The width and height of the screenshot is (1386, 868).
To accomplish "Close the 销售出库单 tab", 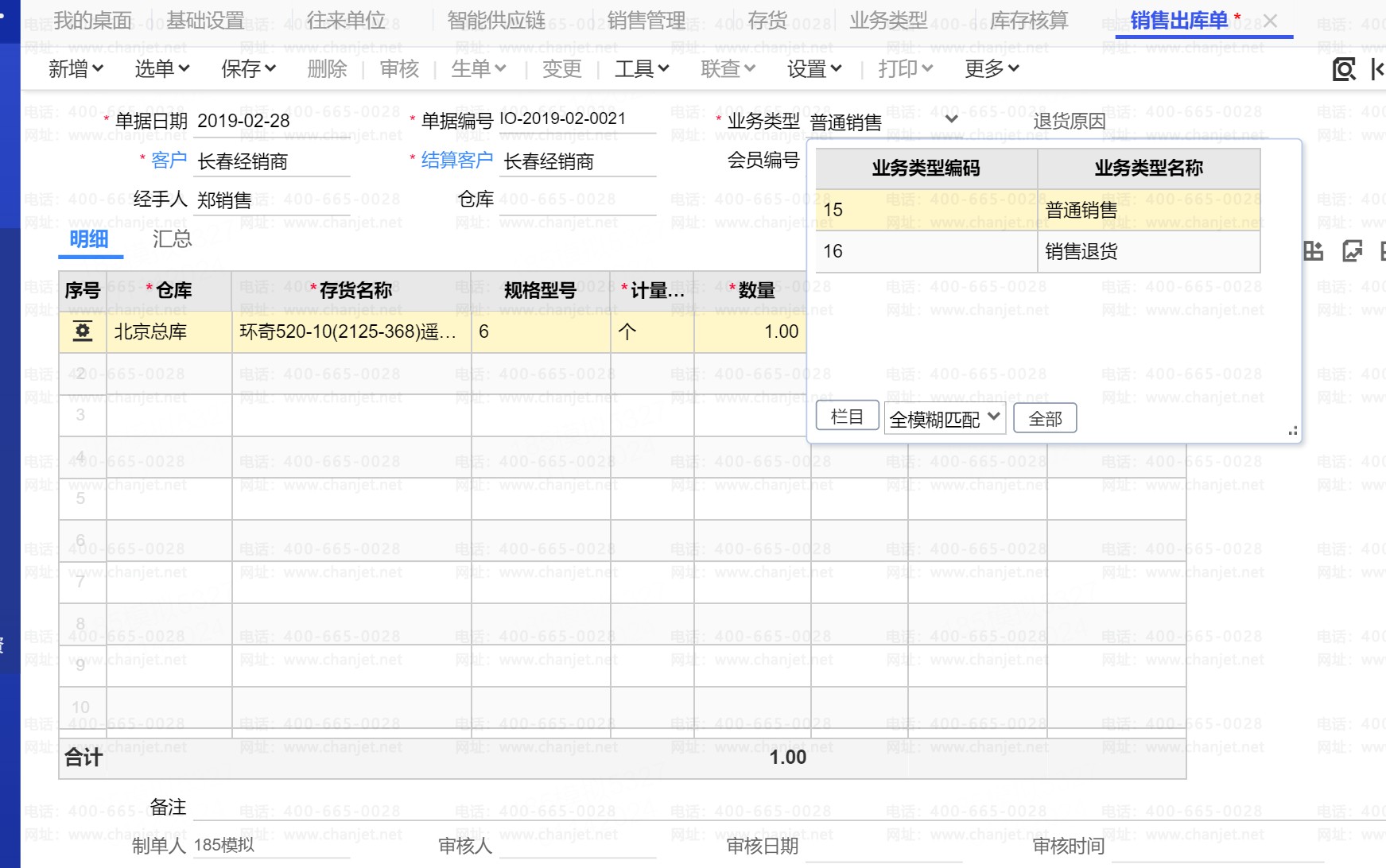I will [x=1271, y=21].
